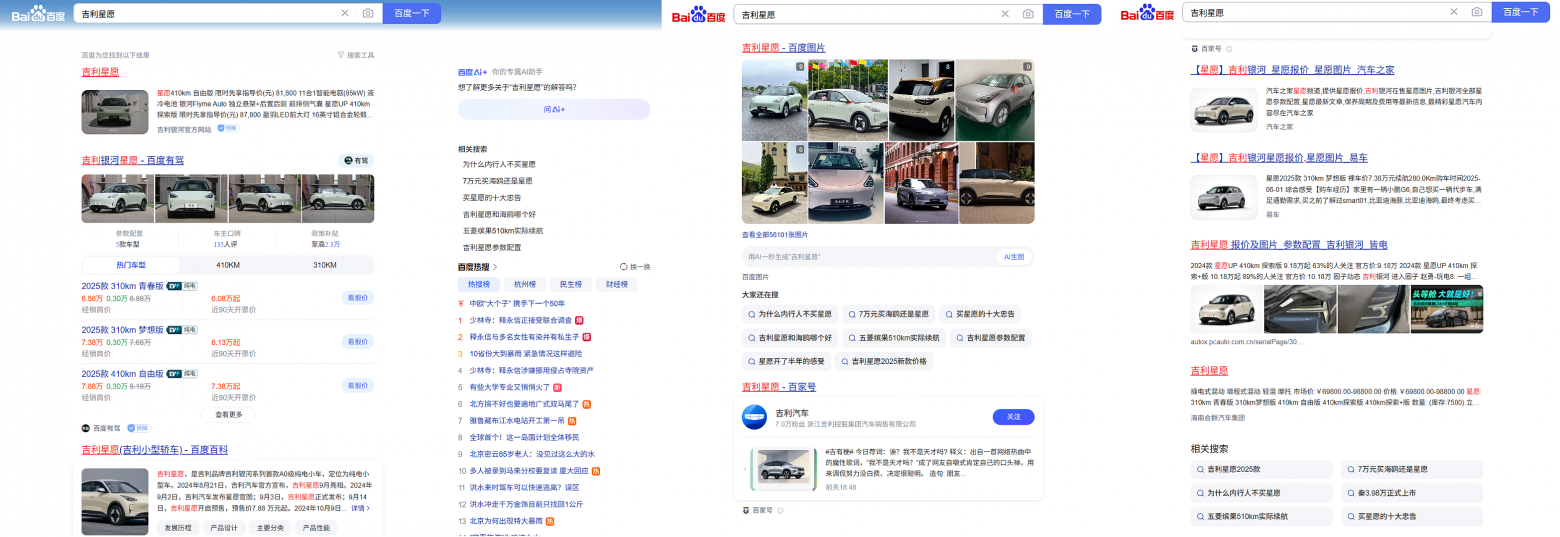Clear the search box in the right panel
This screenshot has width=1560, height=537.
(x=1455, y=12)
